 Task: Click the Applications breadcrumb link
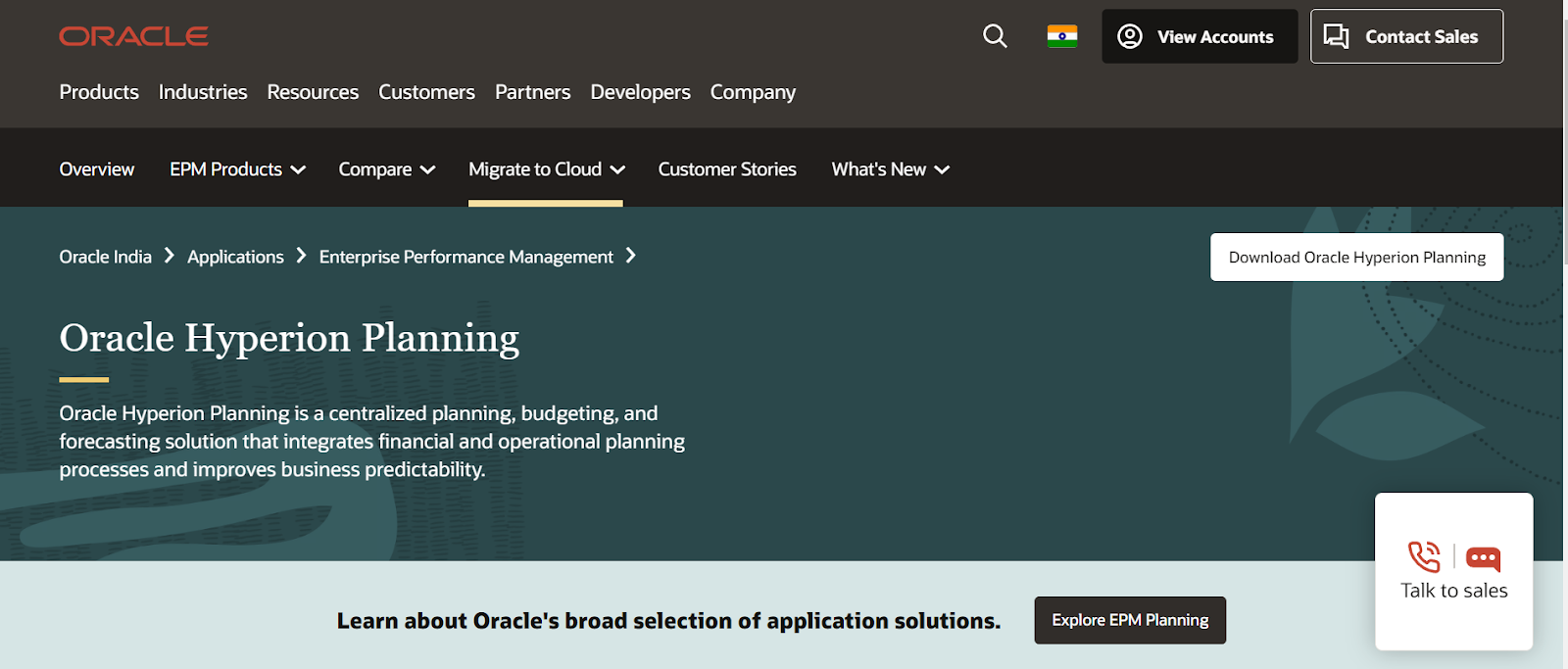235,257
